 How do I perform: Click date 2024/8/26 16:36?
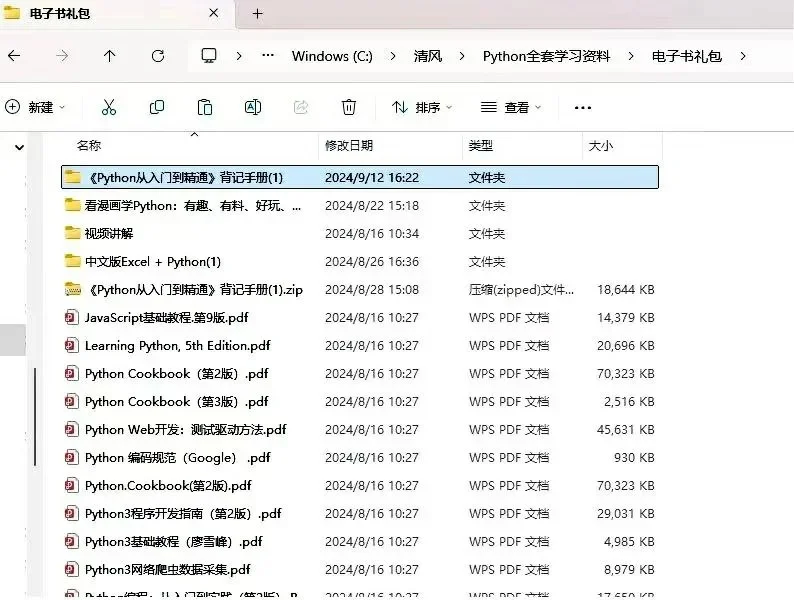click(372, 262)
